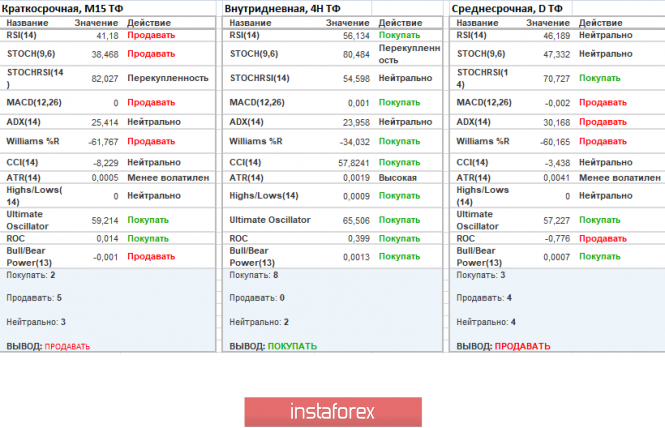Click the instaforex logo banner

(x=331, y=411)
